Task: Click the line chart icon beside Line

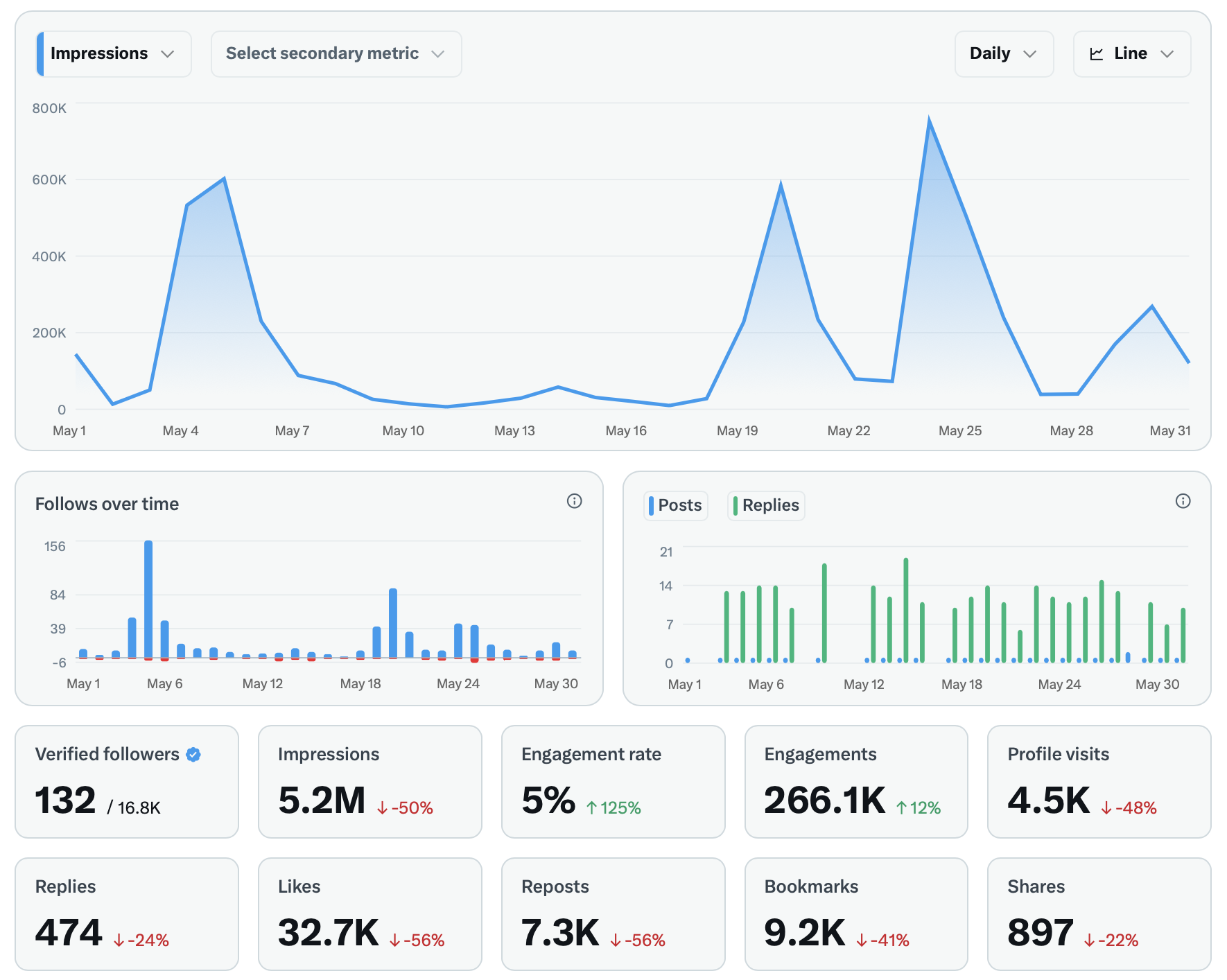Action: click(x=1096, y=54)
